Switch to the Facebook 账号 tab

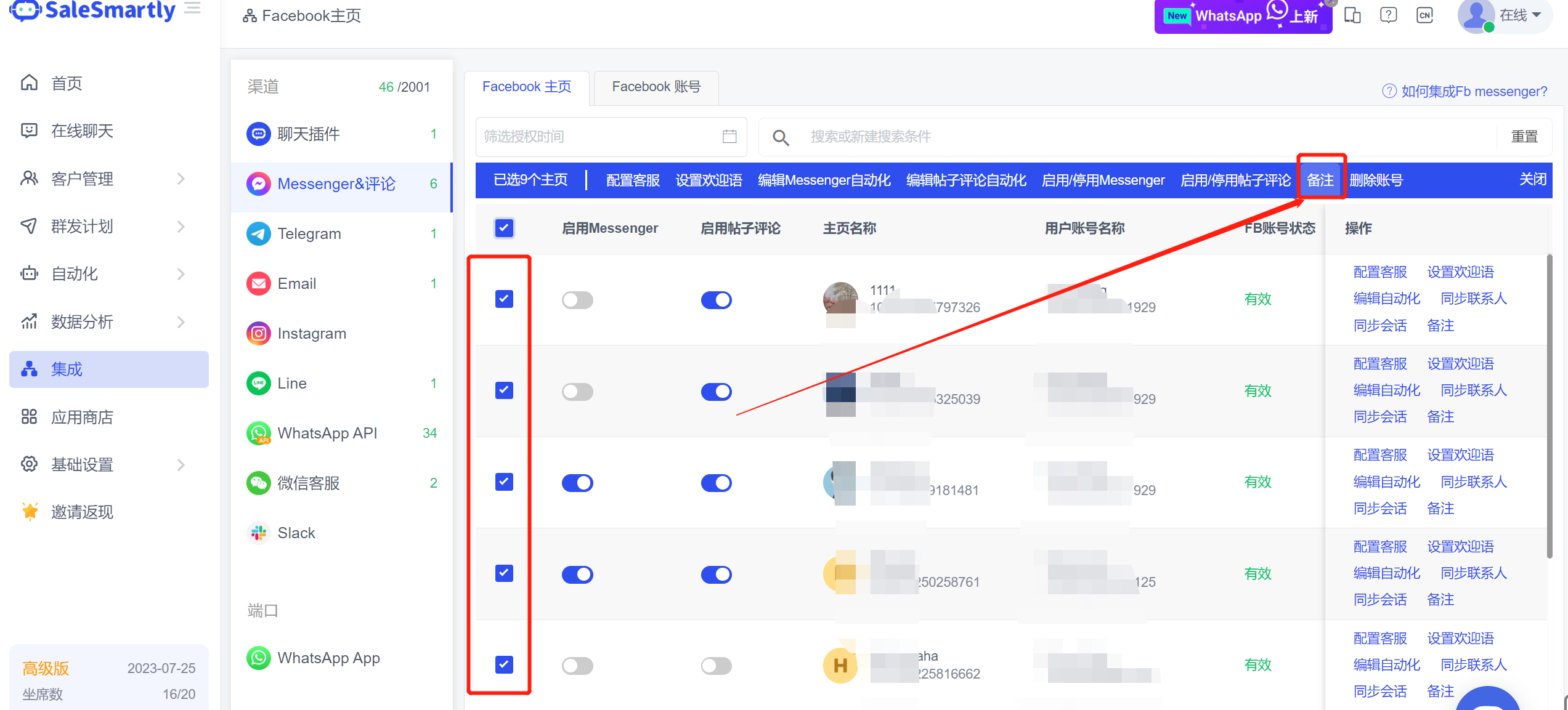point(656,87)
